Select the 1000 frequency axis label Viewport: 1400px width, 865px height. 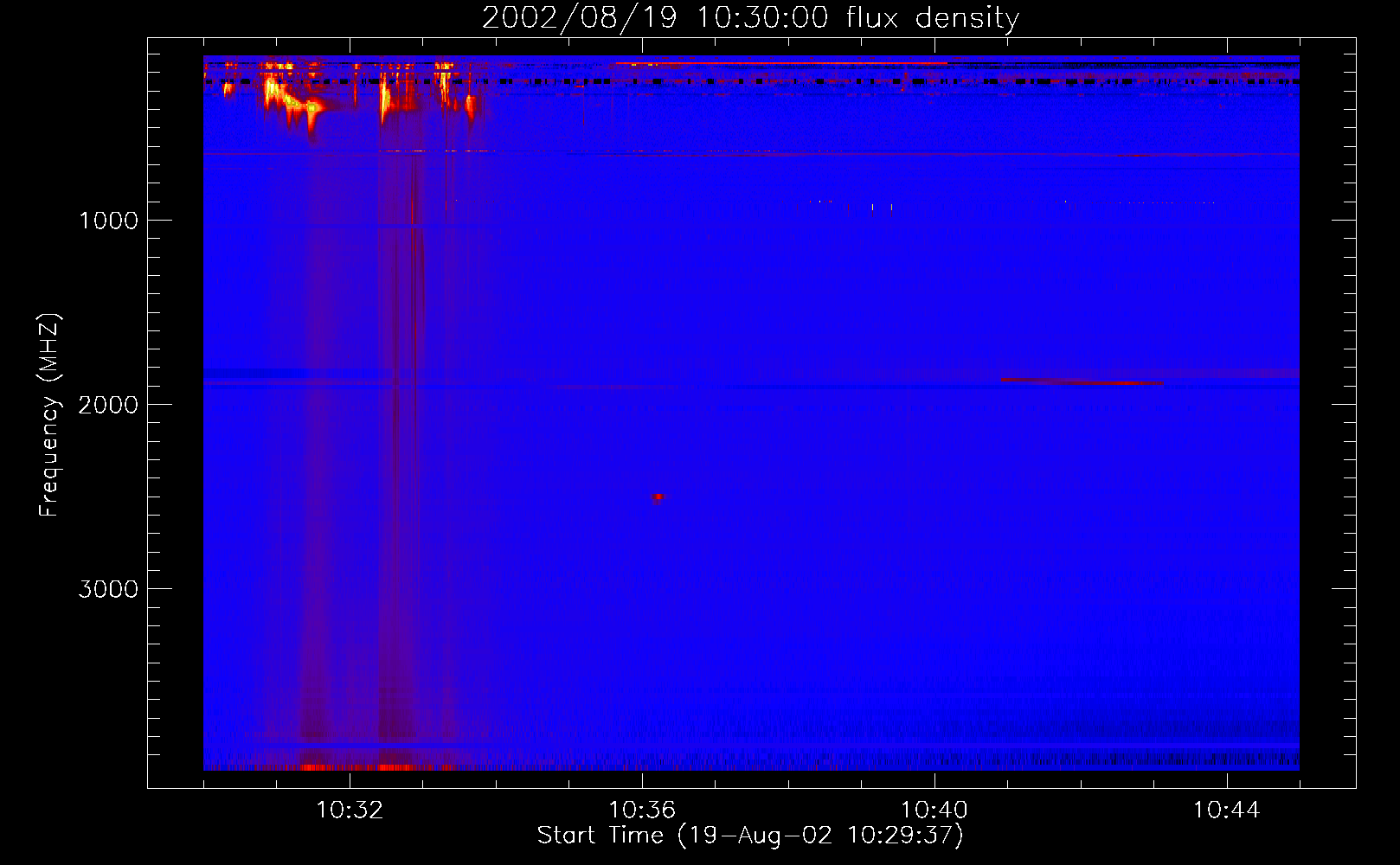108,221
